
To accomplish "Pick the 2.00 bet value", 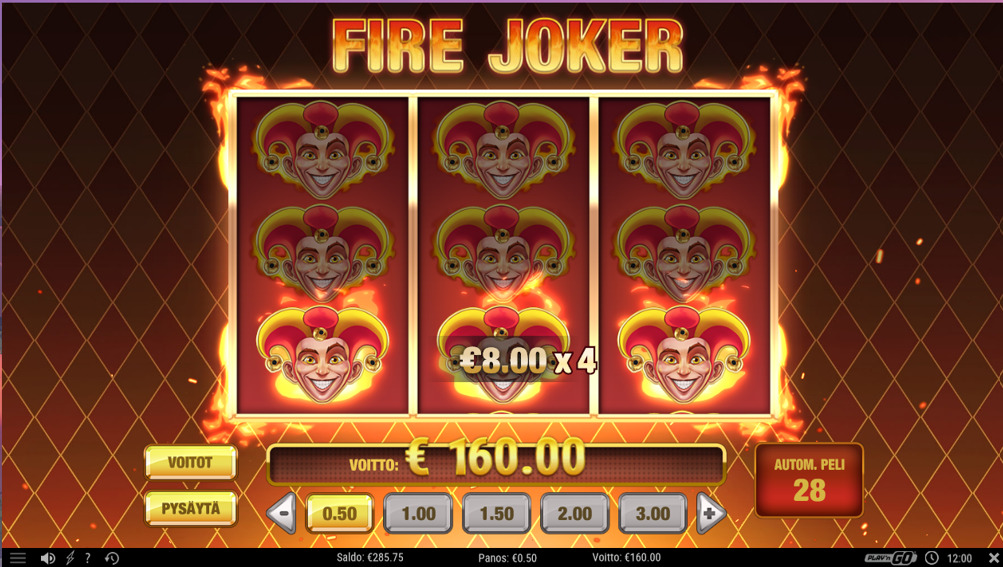I will pyautogui.click(x=574, y=513).
